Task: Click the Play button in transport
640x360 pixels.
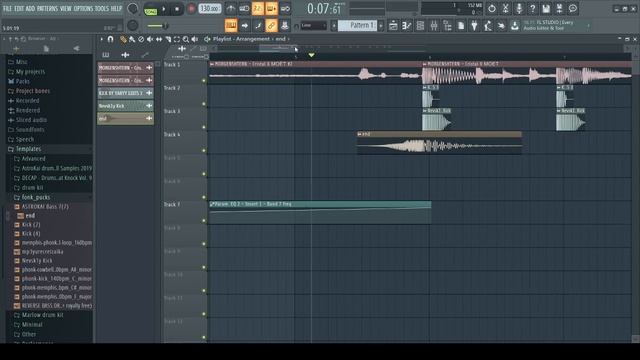Action: click(x=164, y=9)
